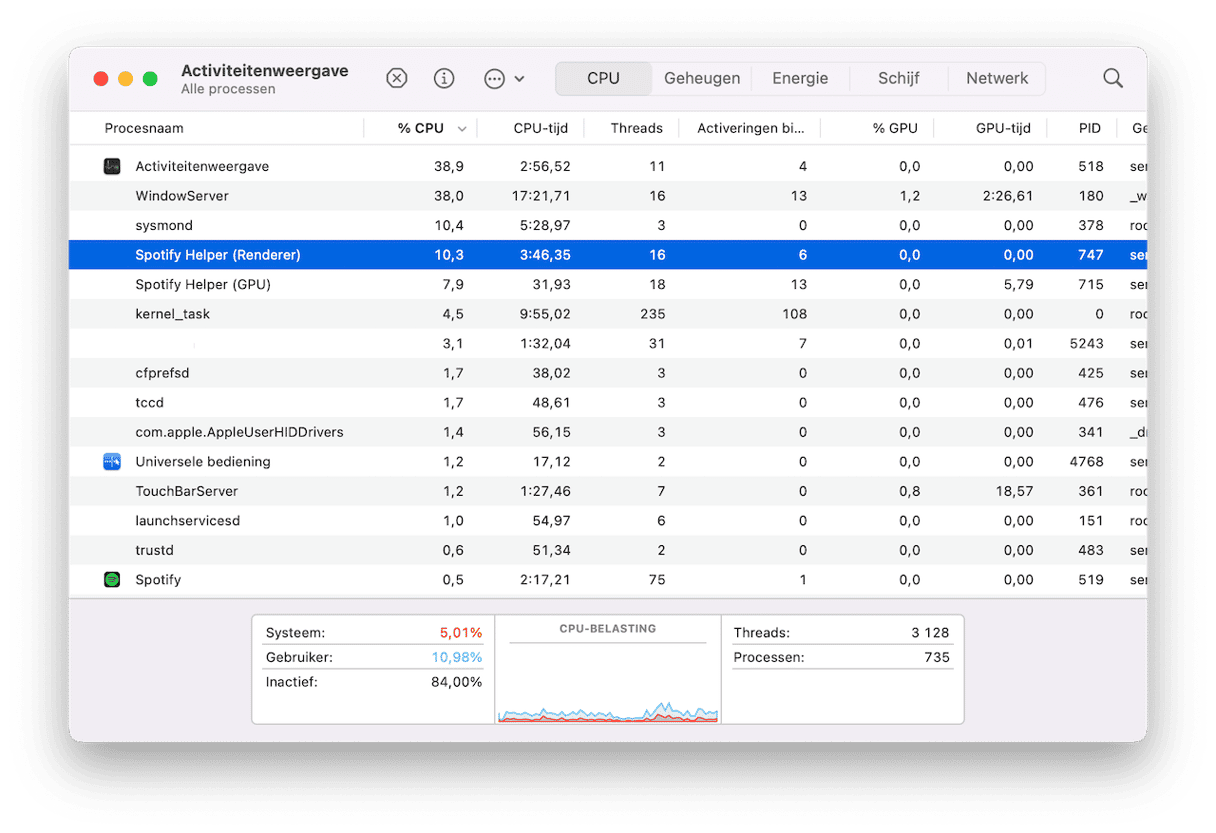
Task: Go to the Netwerk tab
Action: [997, 78]
